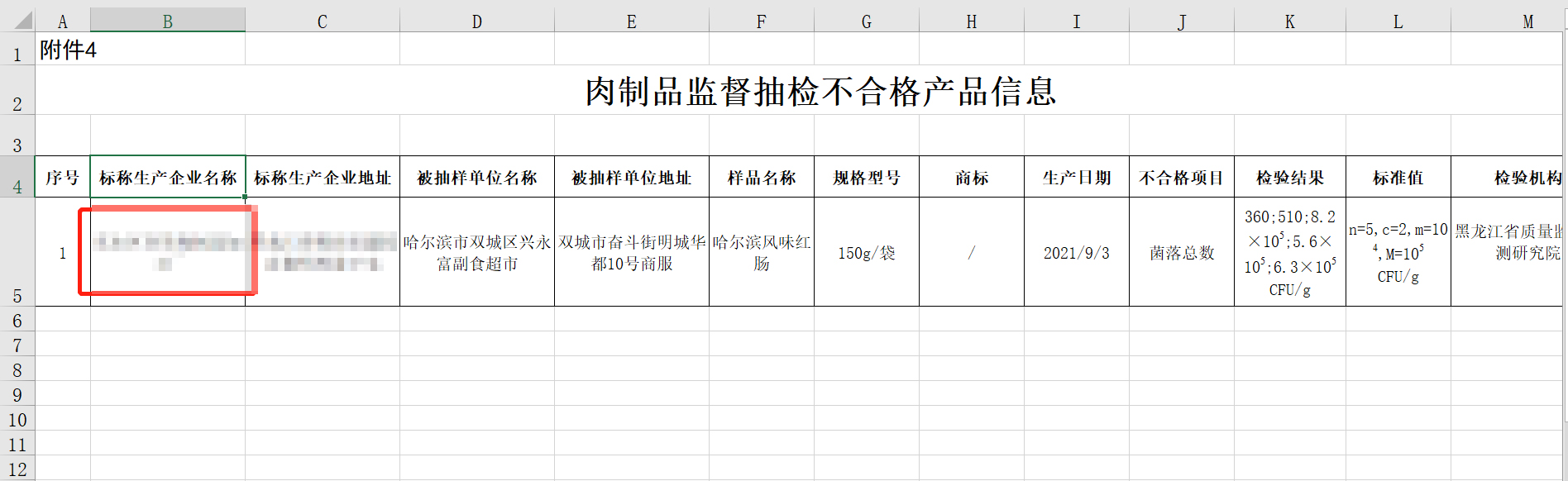
Task: Click the production date cell 2021/9/3
Action: click(x=1076, y=253)
